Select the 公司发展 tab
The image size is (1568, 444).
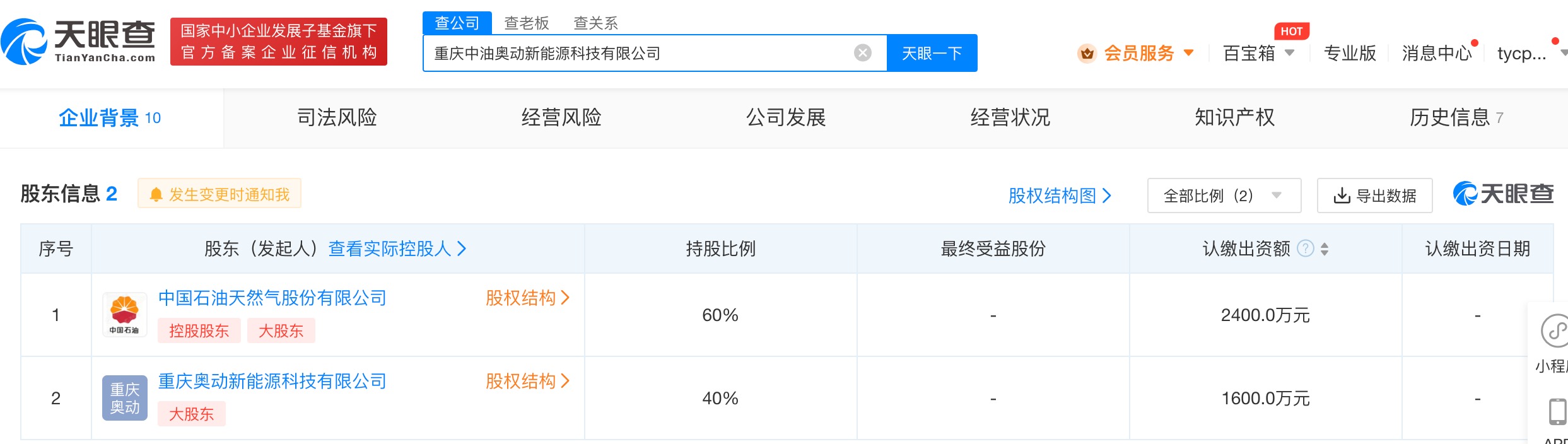click(786, 118)
